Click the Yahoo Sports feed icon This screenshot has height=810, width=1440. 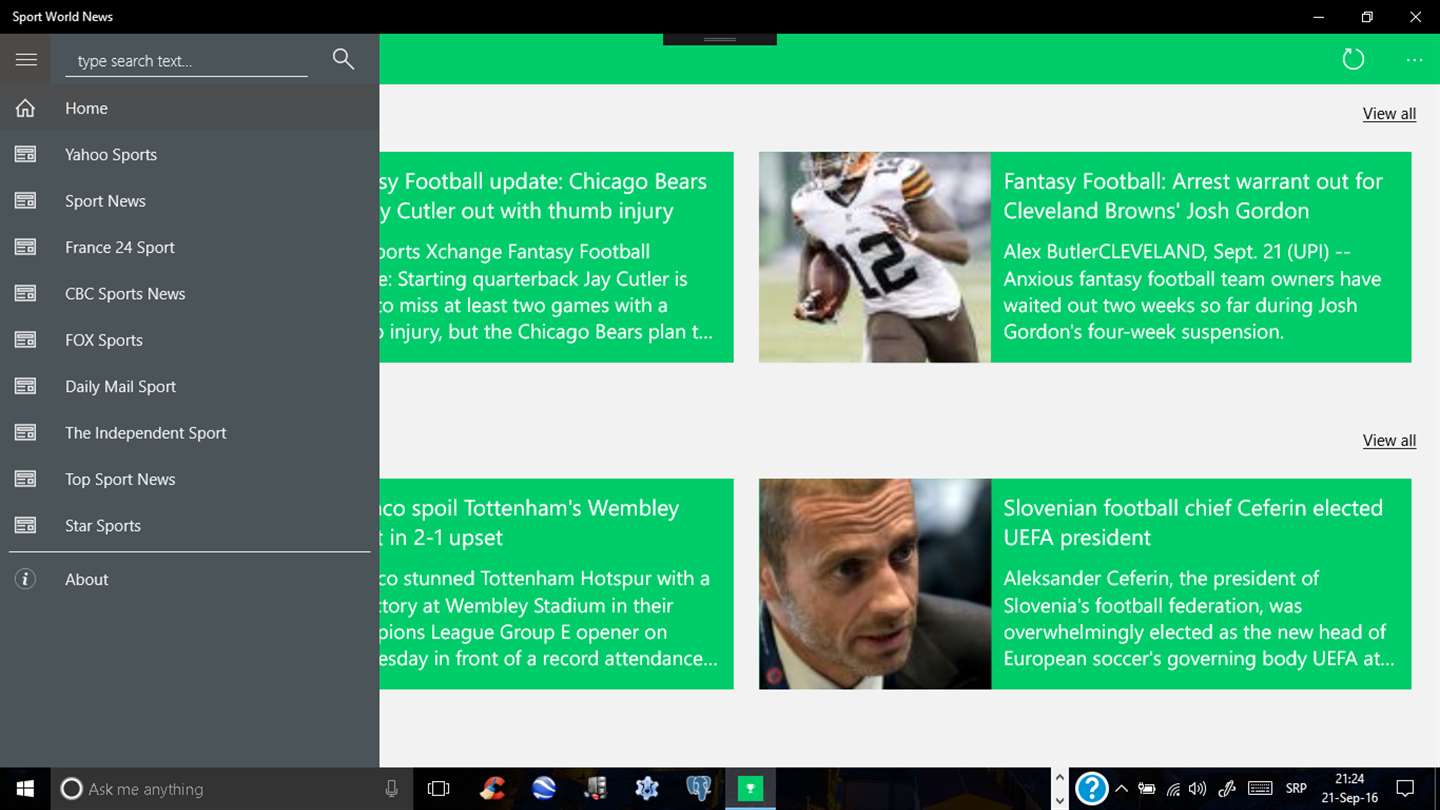(x=25, y=154)
